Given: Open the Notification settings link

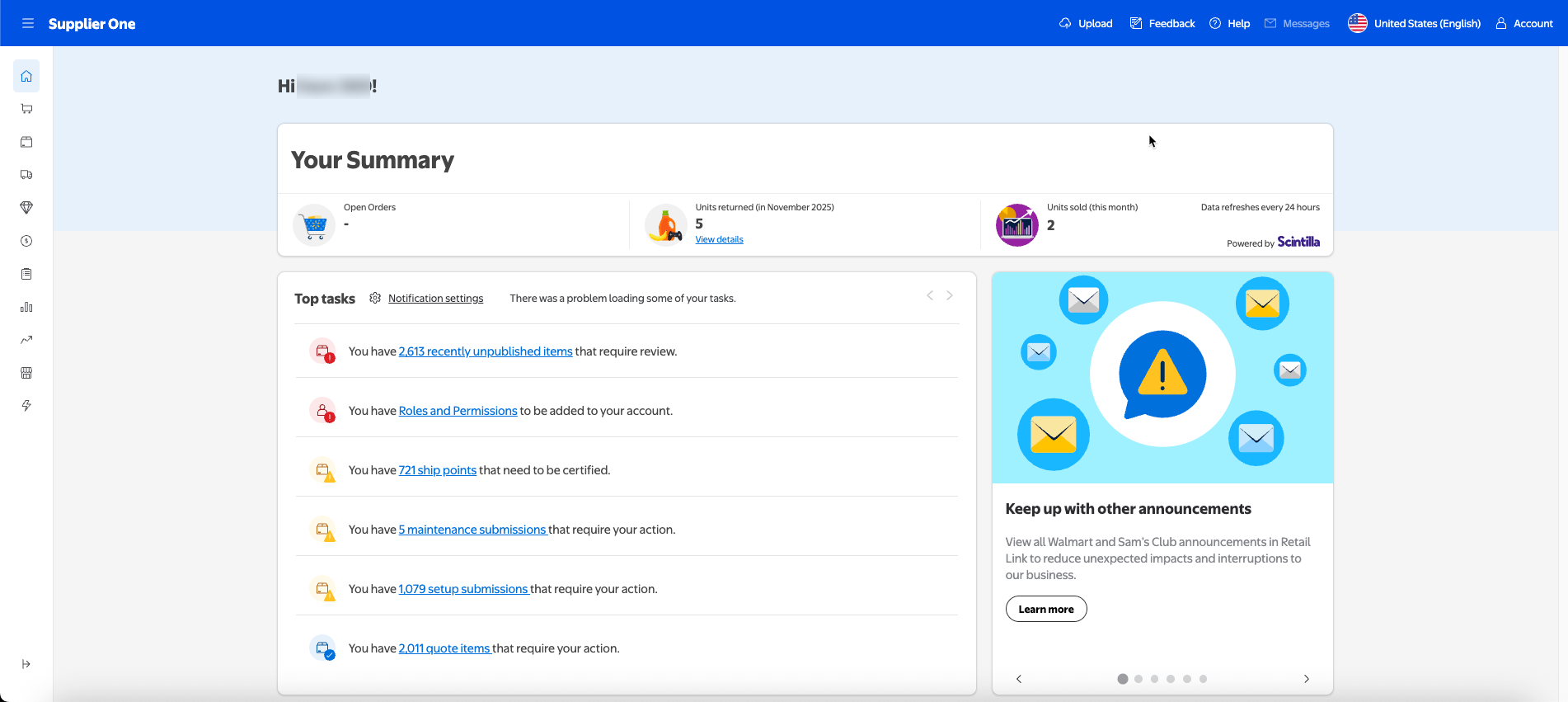Looking at the screenshot, I should [435, 299].
